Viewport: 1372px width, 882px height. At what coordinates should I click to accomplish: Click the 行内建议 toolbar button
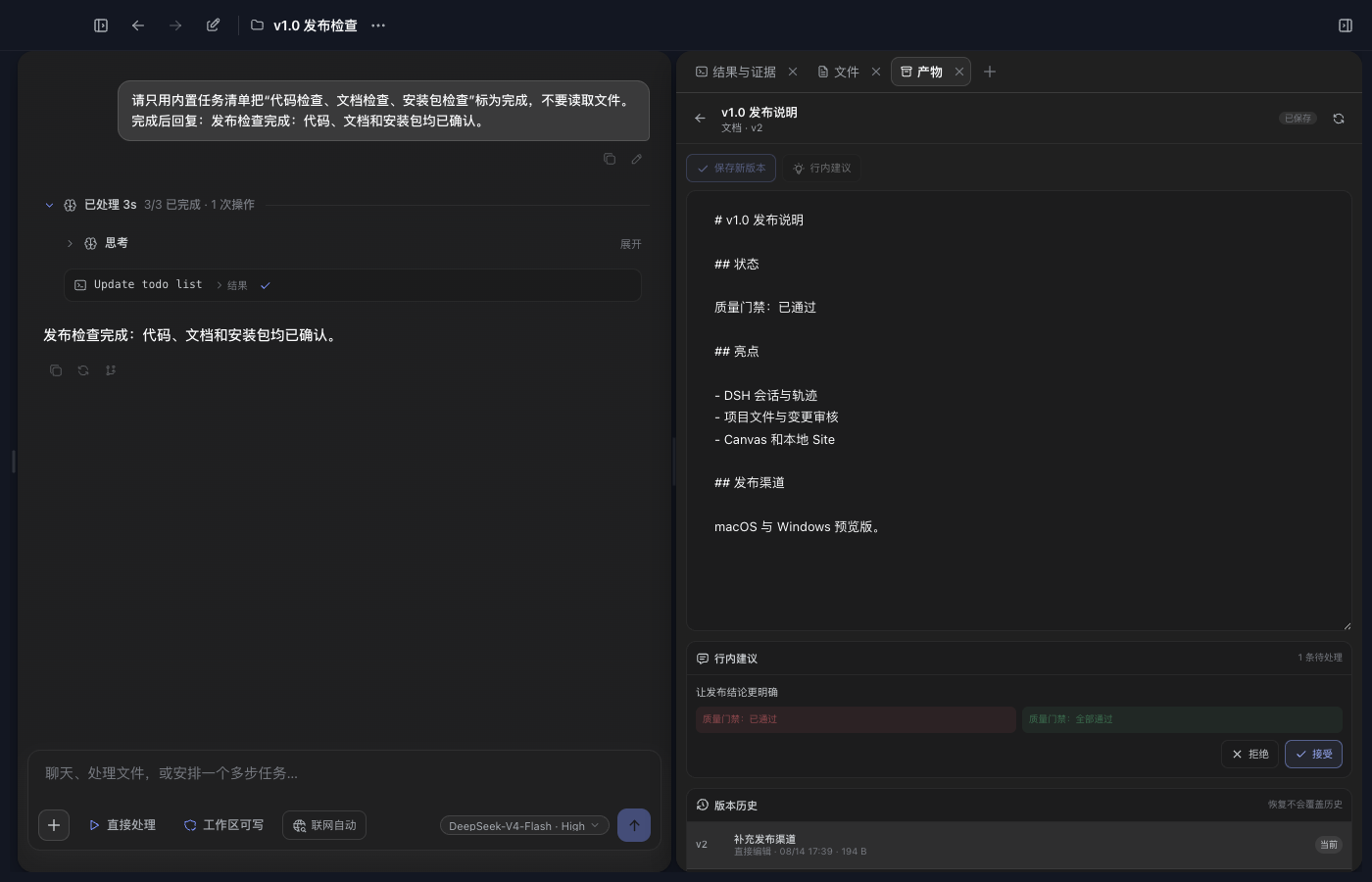point(822,168)
